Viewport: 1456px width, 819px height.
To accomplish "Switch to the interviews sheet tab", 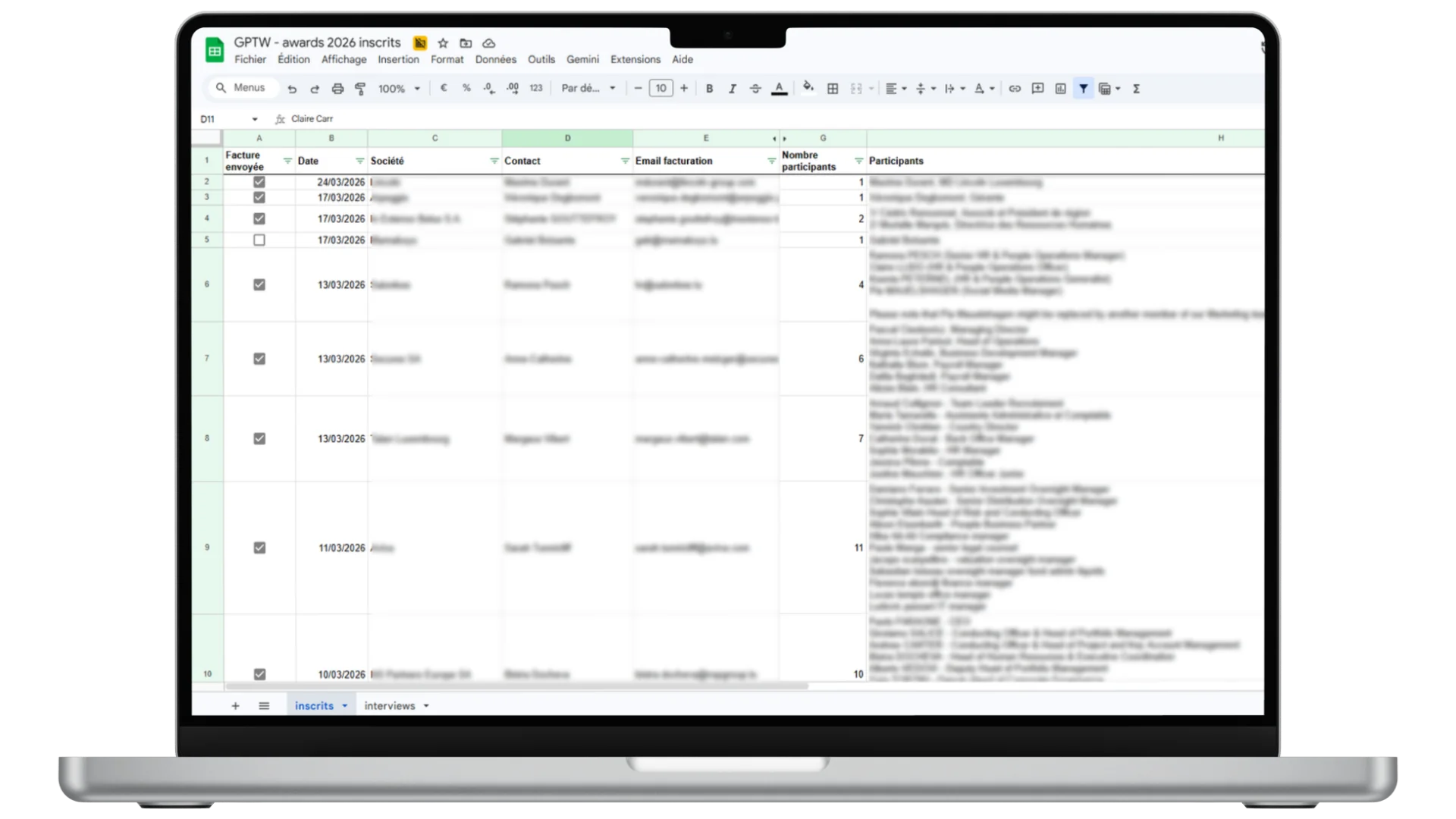I will click(x=390, y=705).
